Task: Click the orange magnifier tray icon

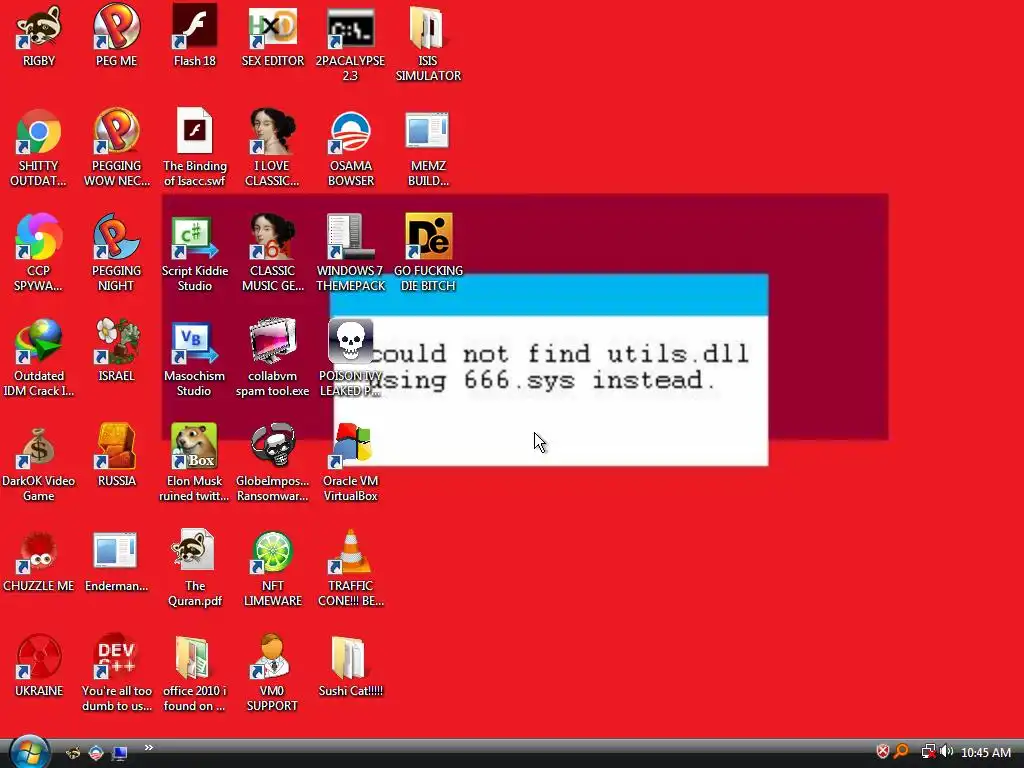Action: click(x=902, y=752)
